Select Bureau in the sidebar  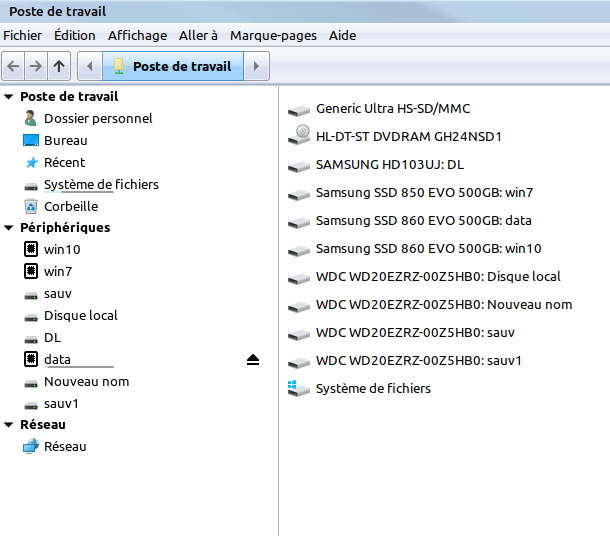(66, 140)
